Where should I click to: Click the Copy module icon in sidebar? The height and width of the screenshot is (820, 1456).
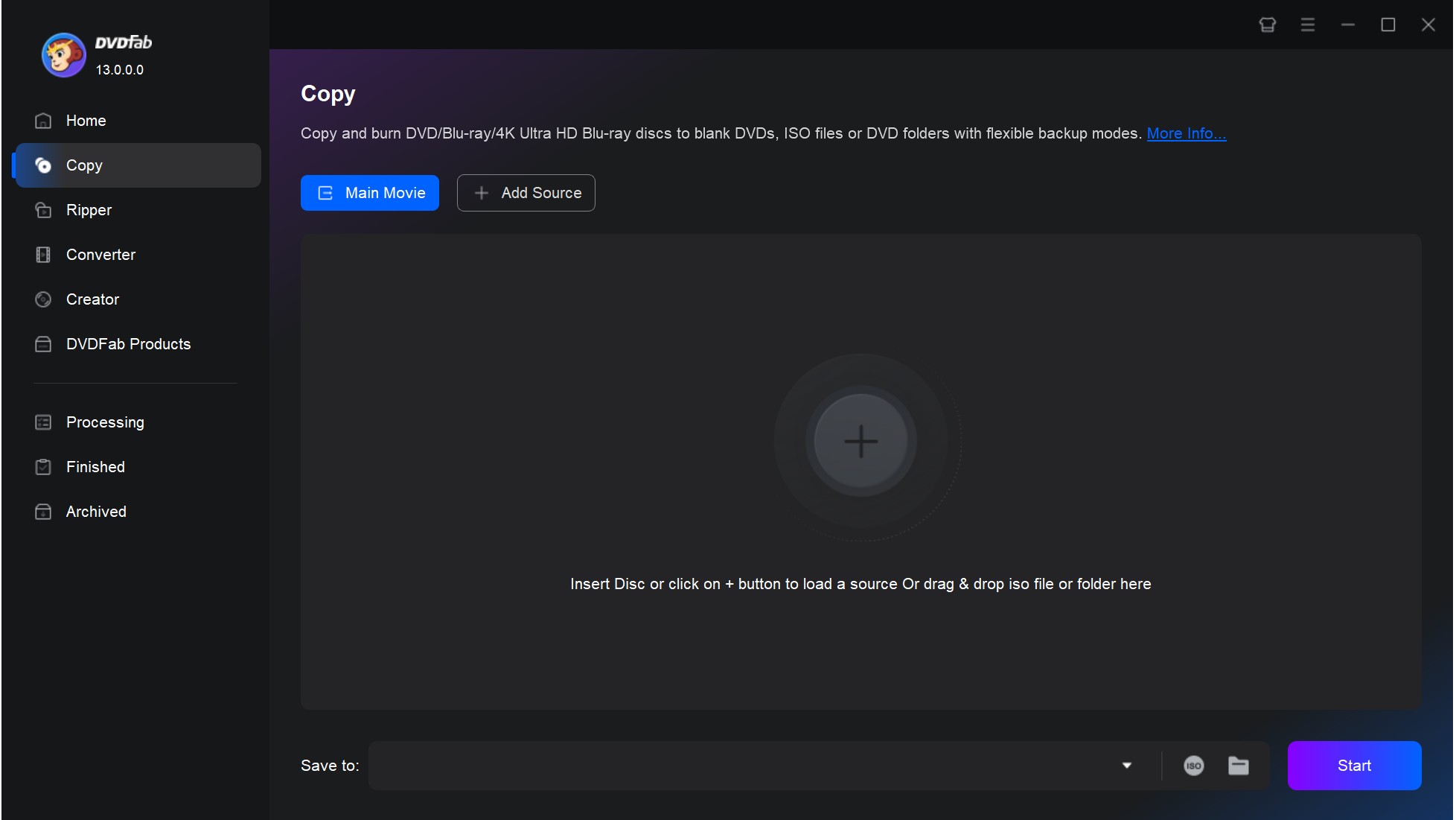44,165
